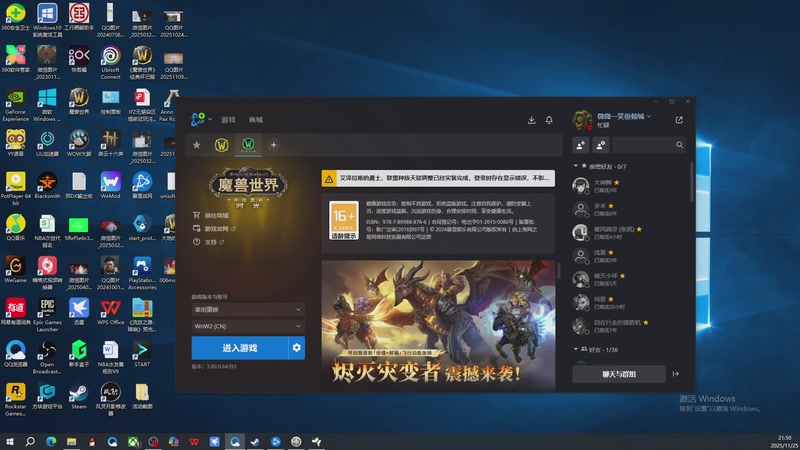800x450 pixels.
Task: Open the 聊天与群组 chats button
Action: coord(619,374)
